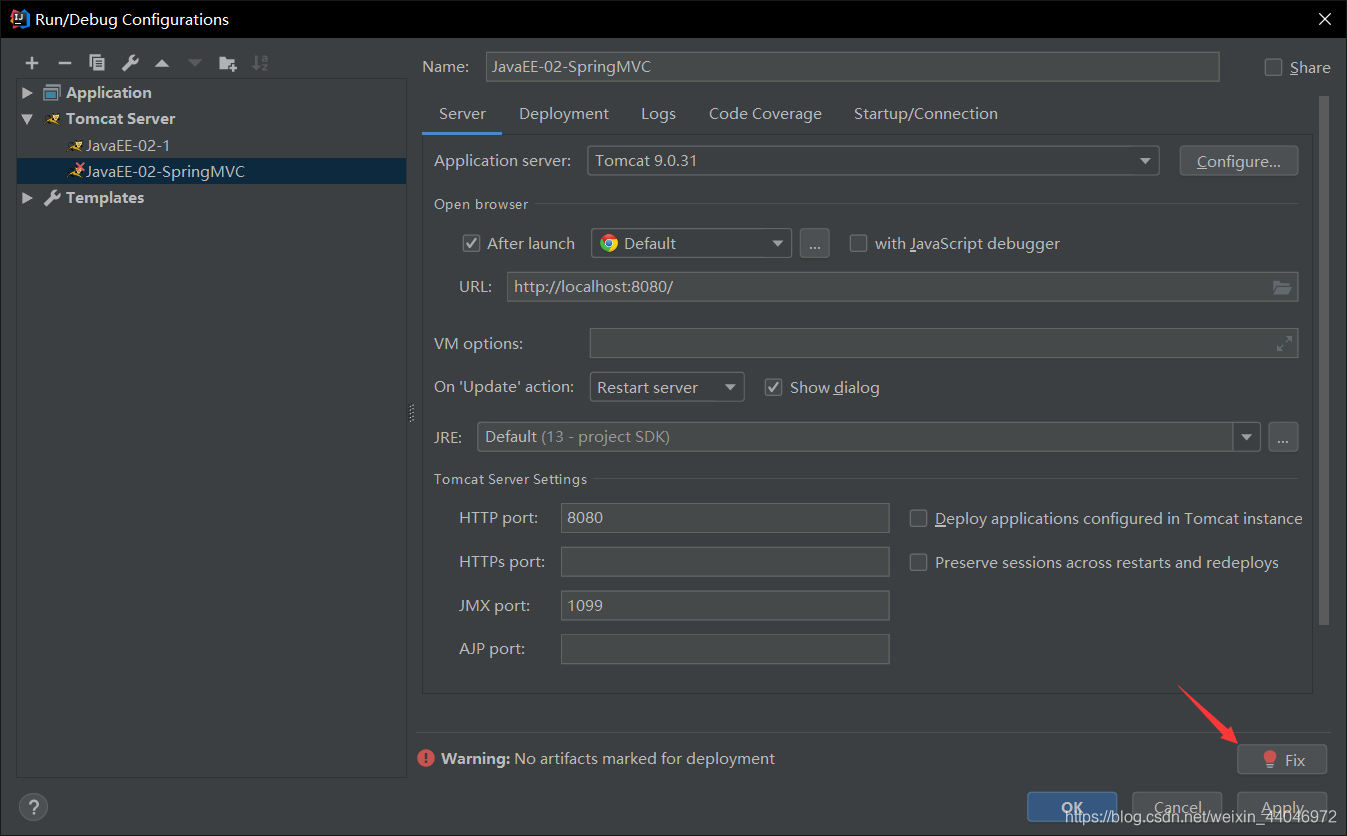Sort configurations alphabetically icon

tap(260, 63)
